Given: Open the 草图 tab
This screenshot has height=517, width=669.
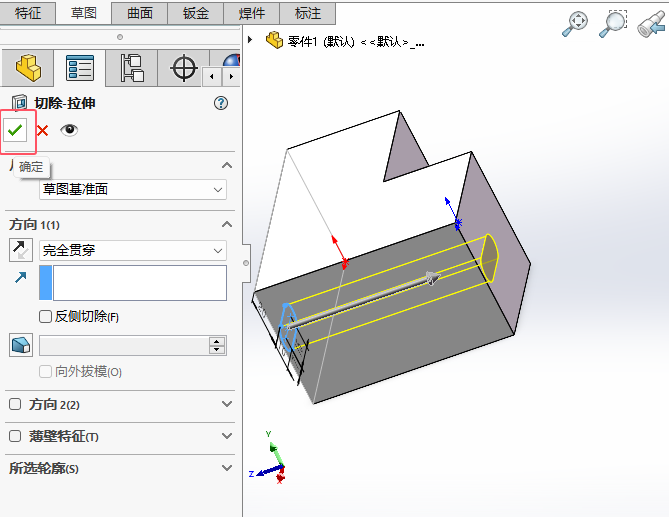Looking at the screenshot, I should (84, 13).
